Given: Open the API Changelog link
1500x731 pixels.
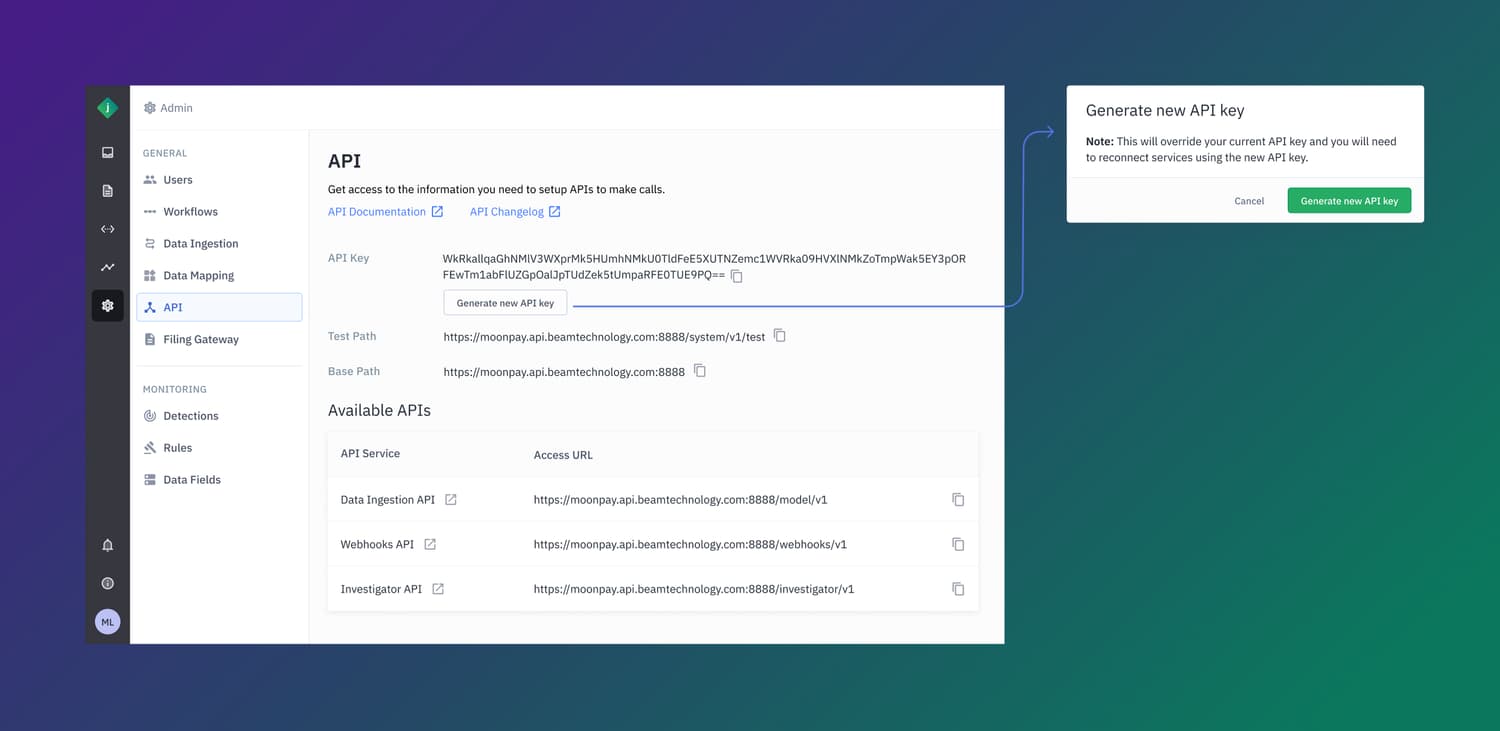Looking at the screenshot, I should (x=515, y=212).
